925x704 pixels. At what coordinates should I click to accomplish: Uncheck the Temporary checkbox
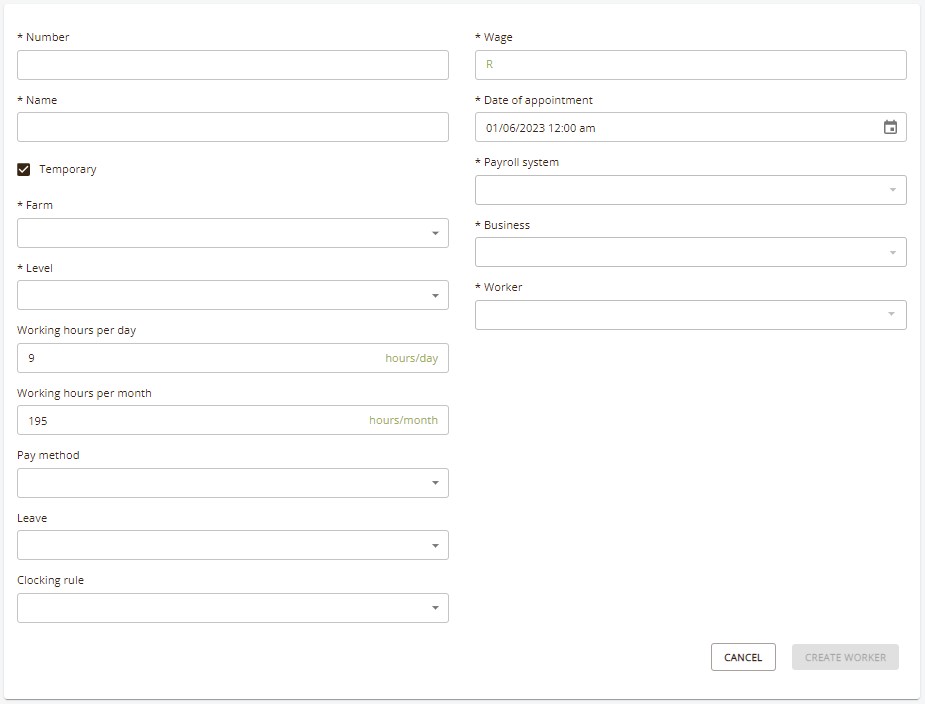24,170
